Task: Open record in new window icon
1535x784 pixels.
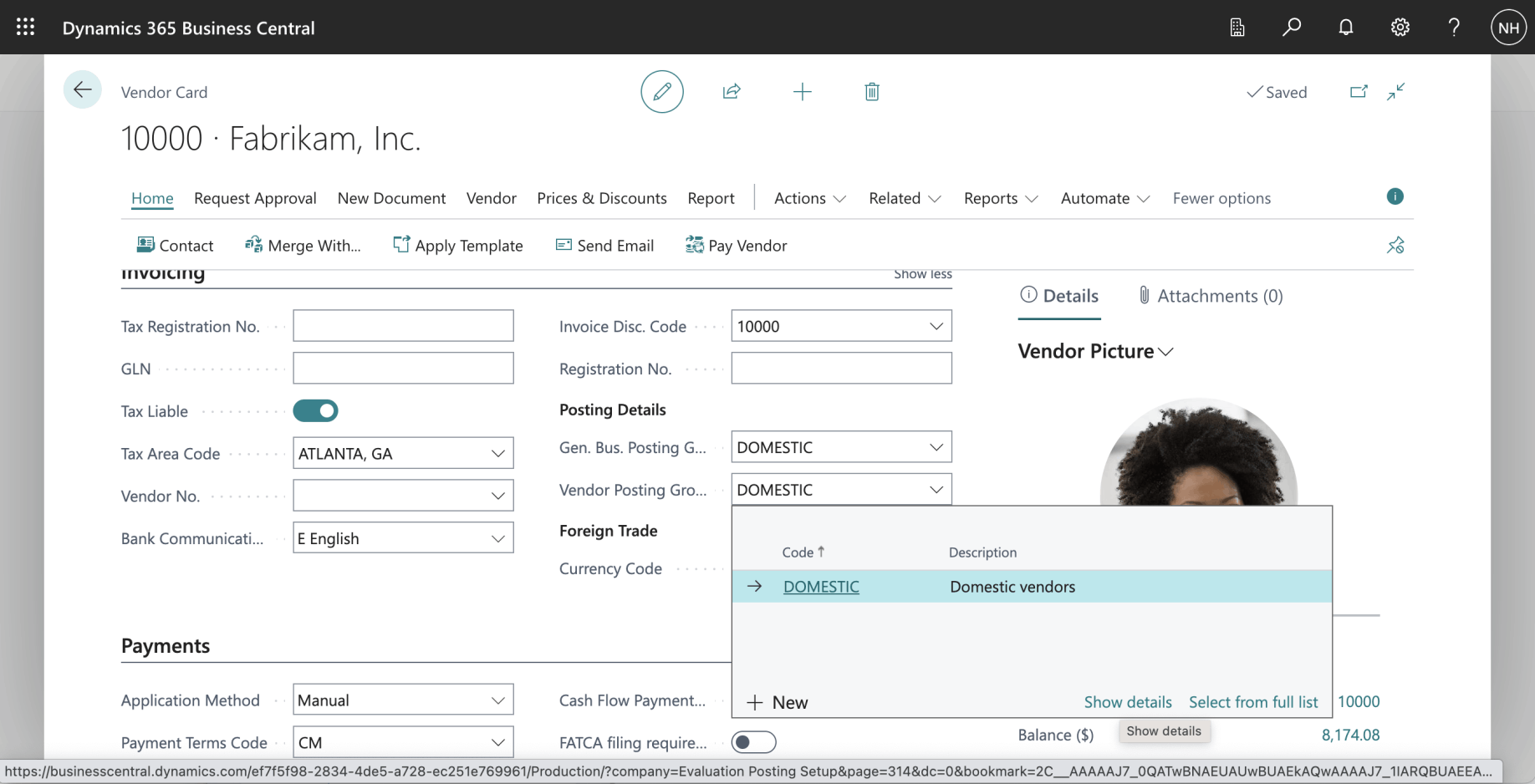Action: [x=1359, y=92]
